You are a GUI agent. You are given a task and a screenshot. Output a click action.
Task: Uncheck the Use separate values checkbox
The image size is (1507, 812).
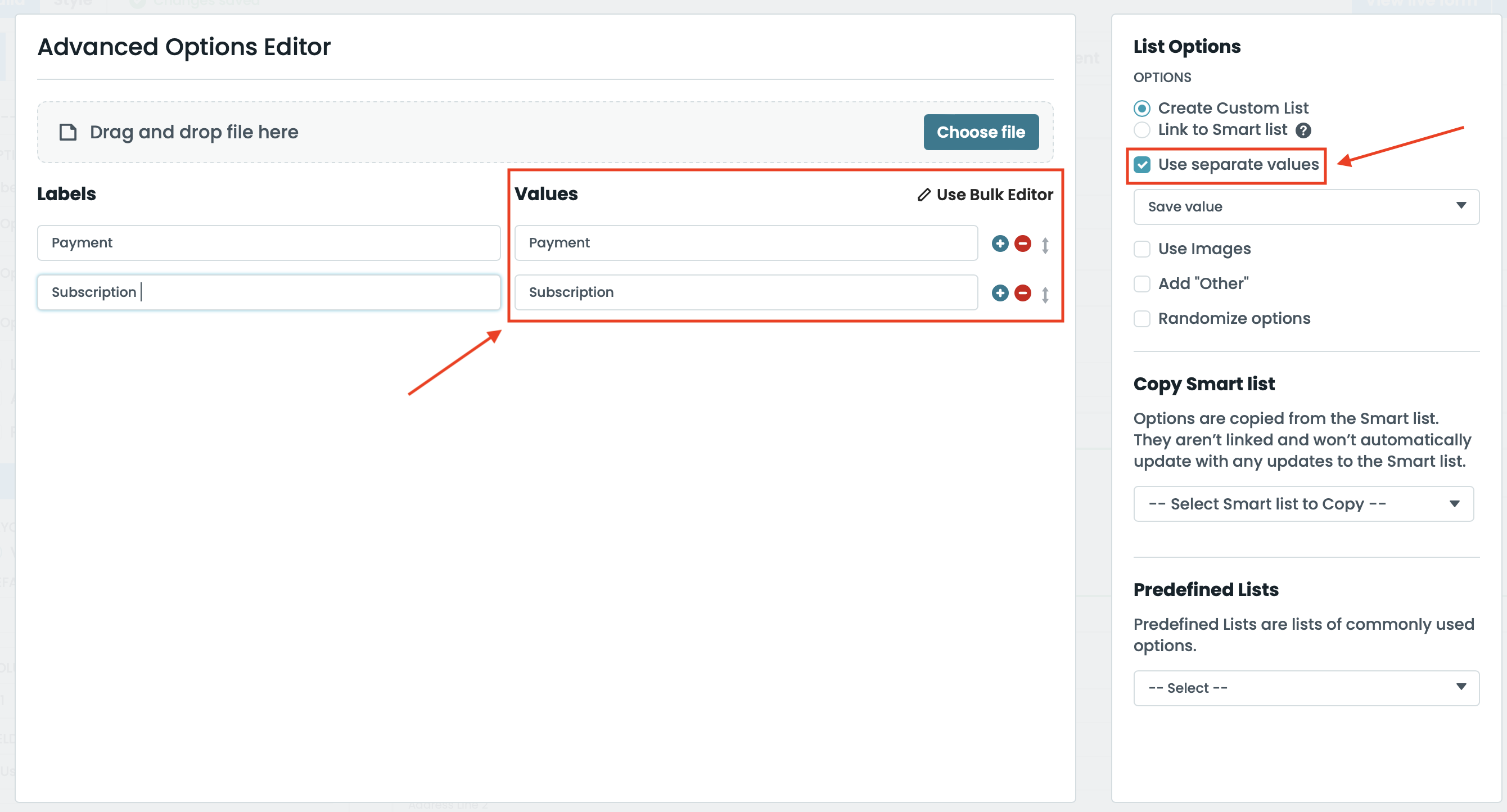[1142, 164]
